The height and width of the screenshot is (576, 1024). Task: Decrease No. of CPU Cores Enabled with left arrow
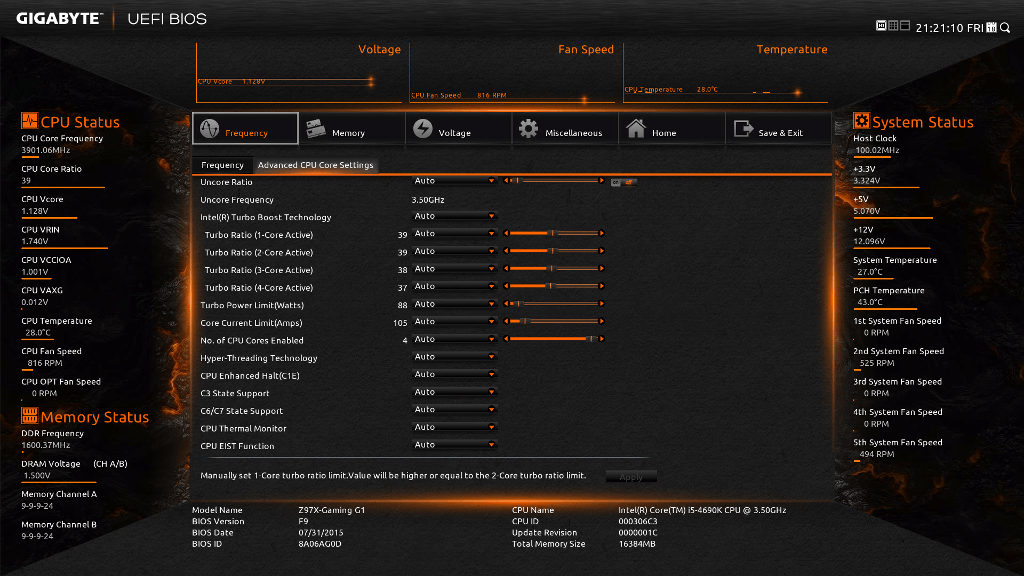[506, 339]
